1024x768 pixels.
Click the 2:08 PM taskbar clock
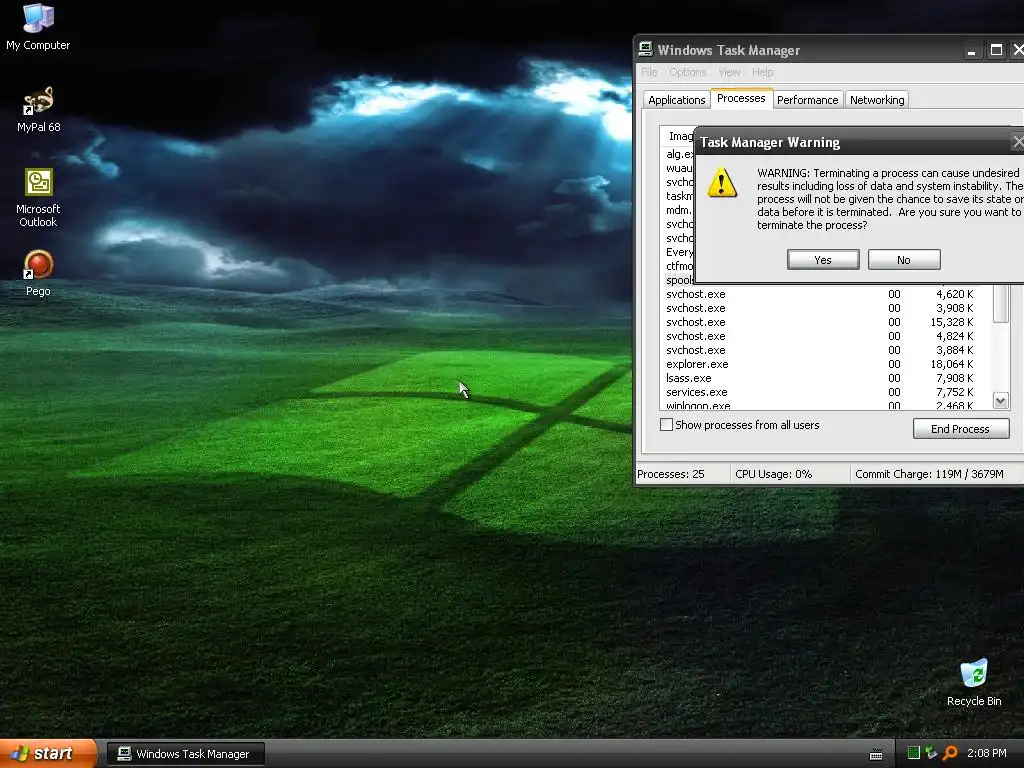pyautogui.click(x=987, y=753)
